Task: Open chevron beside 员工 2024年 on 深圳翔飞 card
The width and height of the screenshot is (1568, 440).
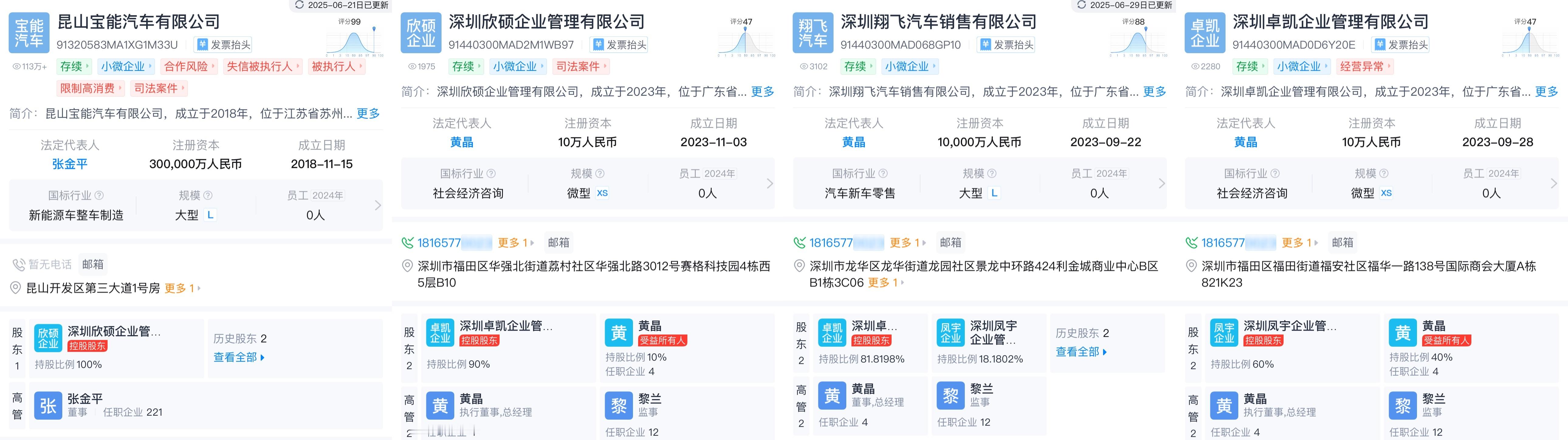Action: coord(1161,183)
